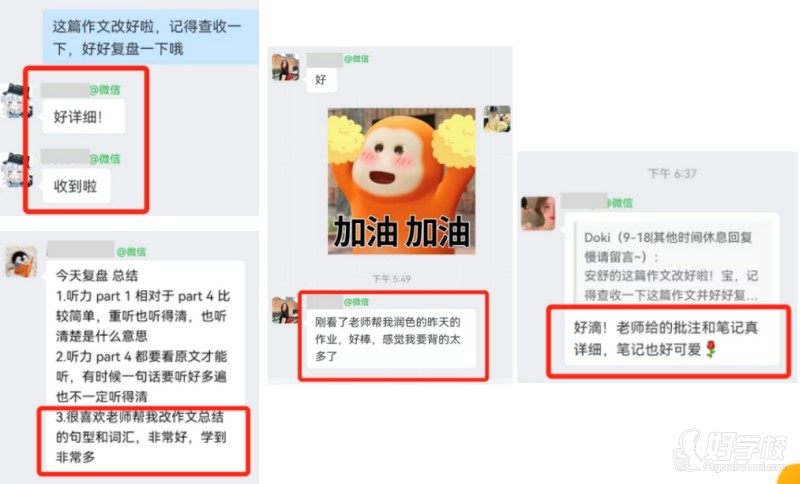Open the profile avatar under 下午 6:37
The height and width of the screenshot is (484, 800).
538,213
